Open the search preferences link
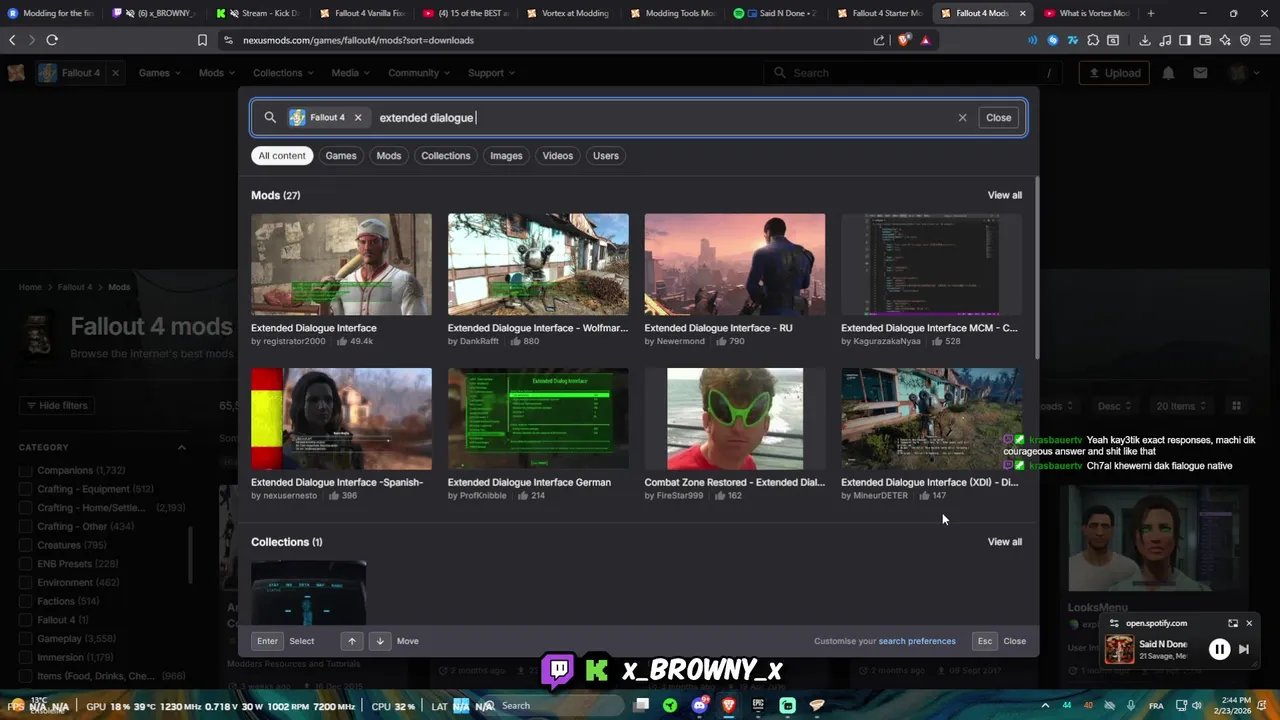The width and height of the screenshot is (1280, 720). tap(917, 641)
